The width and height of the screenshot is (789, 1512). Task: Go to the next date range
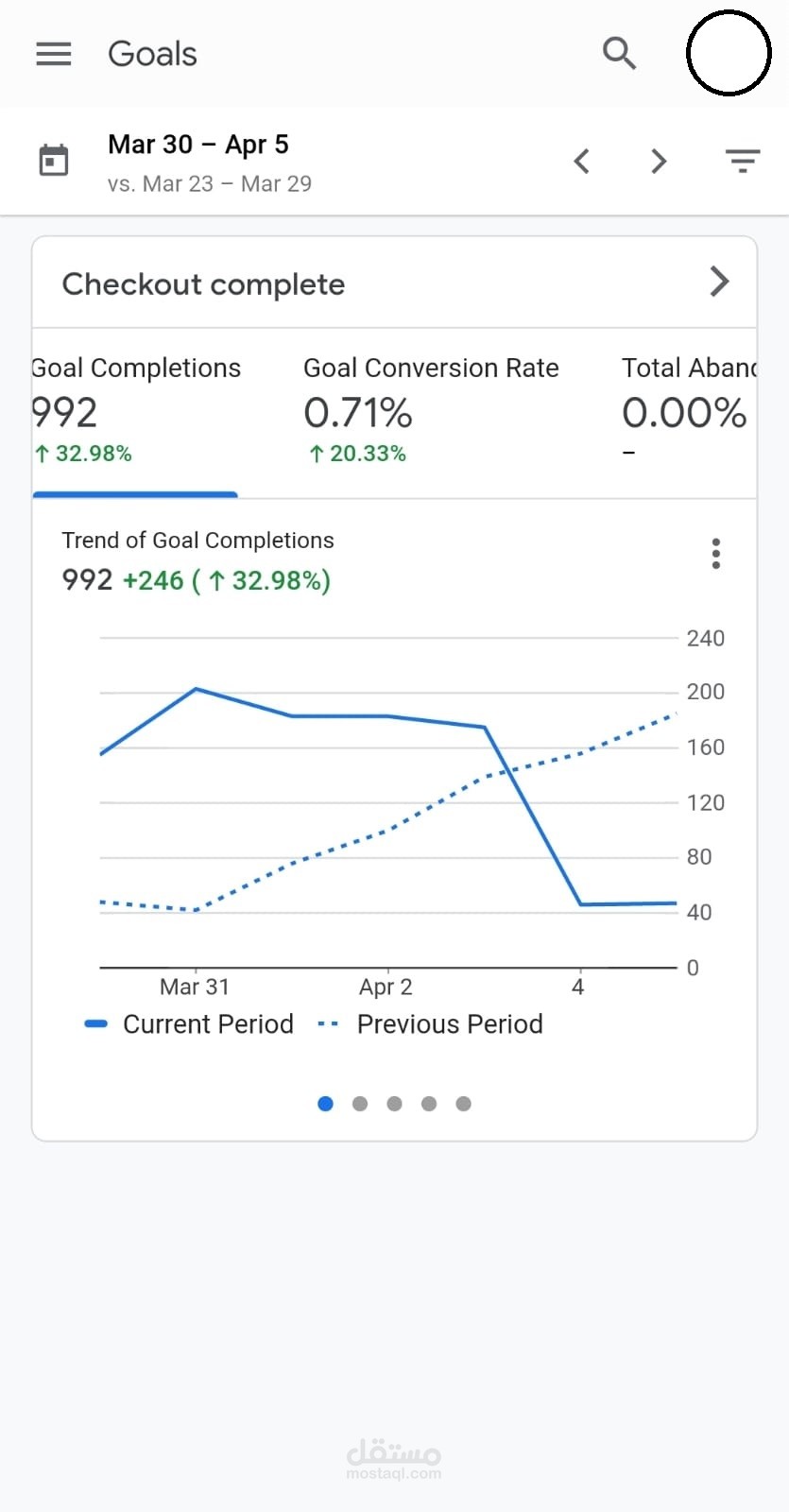point(659,161)
